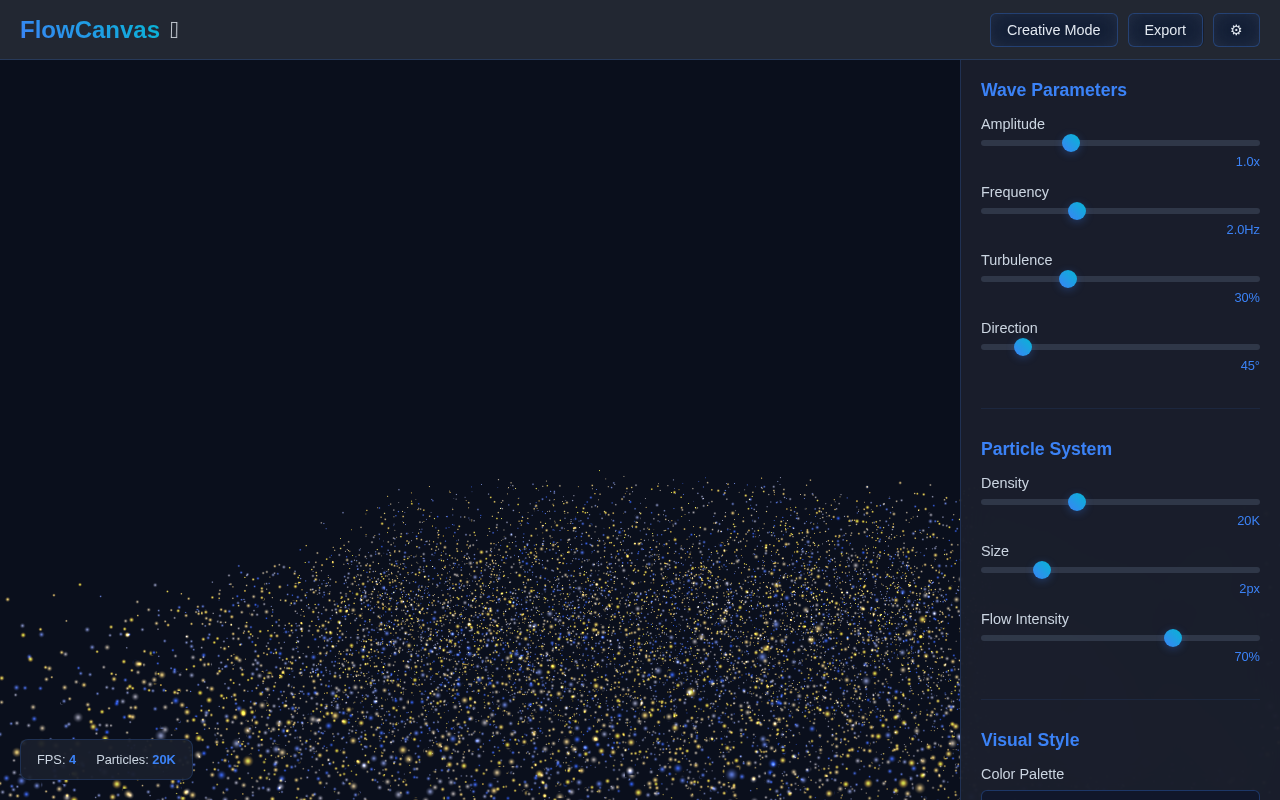Switch to Creative Mode

pyautogui.click(x=1053, y=30)
